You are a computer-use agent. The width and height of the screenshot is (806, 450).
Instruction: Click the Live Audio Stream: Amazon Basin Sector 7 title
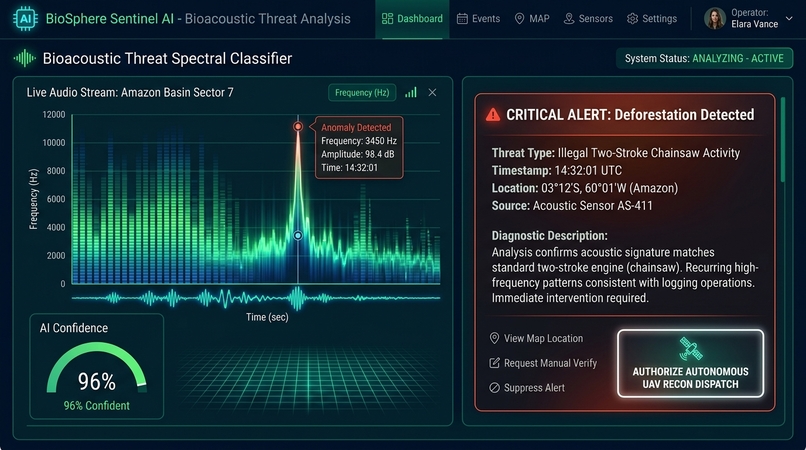pos(130,93)
